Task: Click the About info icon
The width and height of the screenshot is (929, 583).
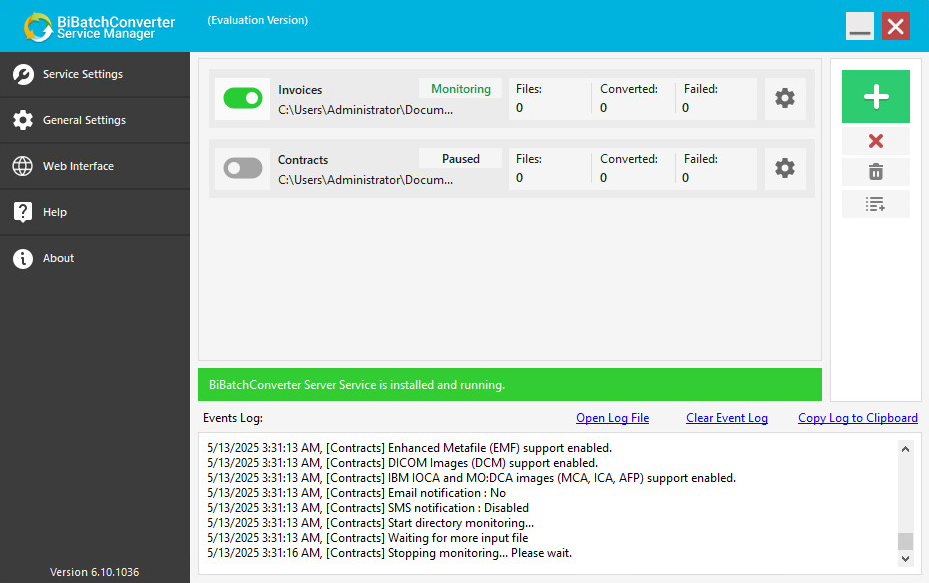Action: click(x=23, y=258)
